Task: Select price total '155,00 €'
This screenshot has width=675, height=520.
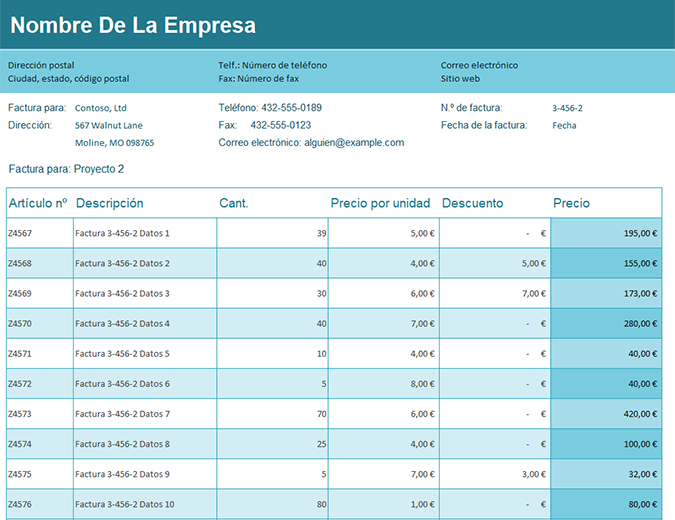Action: point(641,263)
